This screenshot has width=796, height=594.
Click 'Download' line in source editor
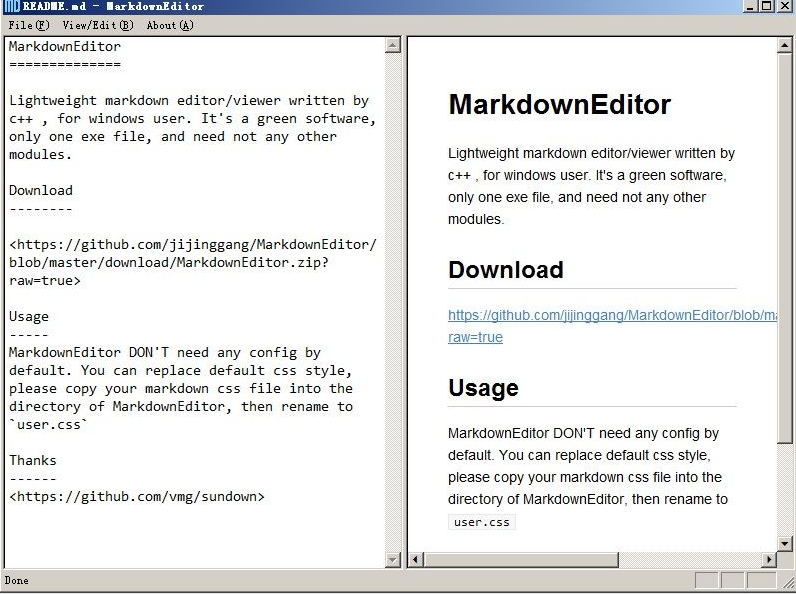(41, 190)
